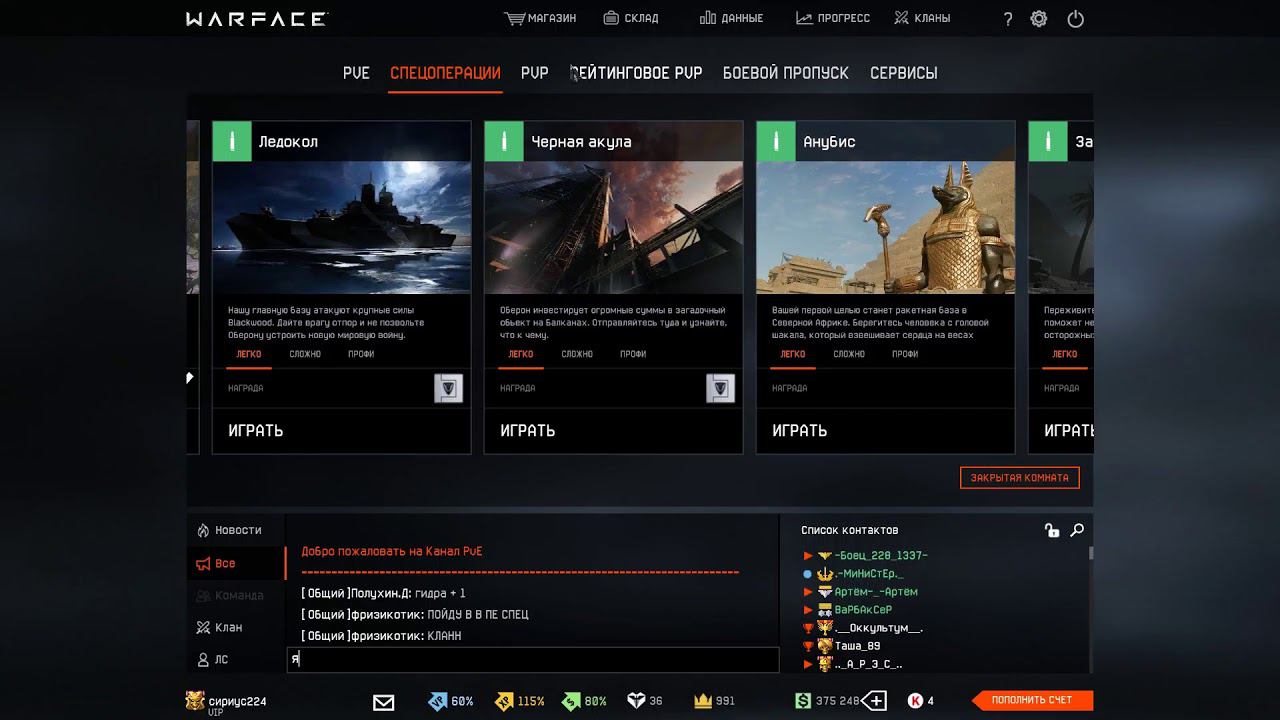Select contact ВаРБАкСеР
Image resolution: width=1280 pixels, height=720 pixels.
(863, 609)
